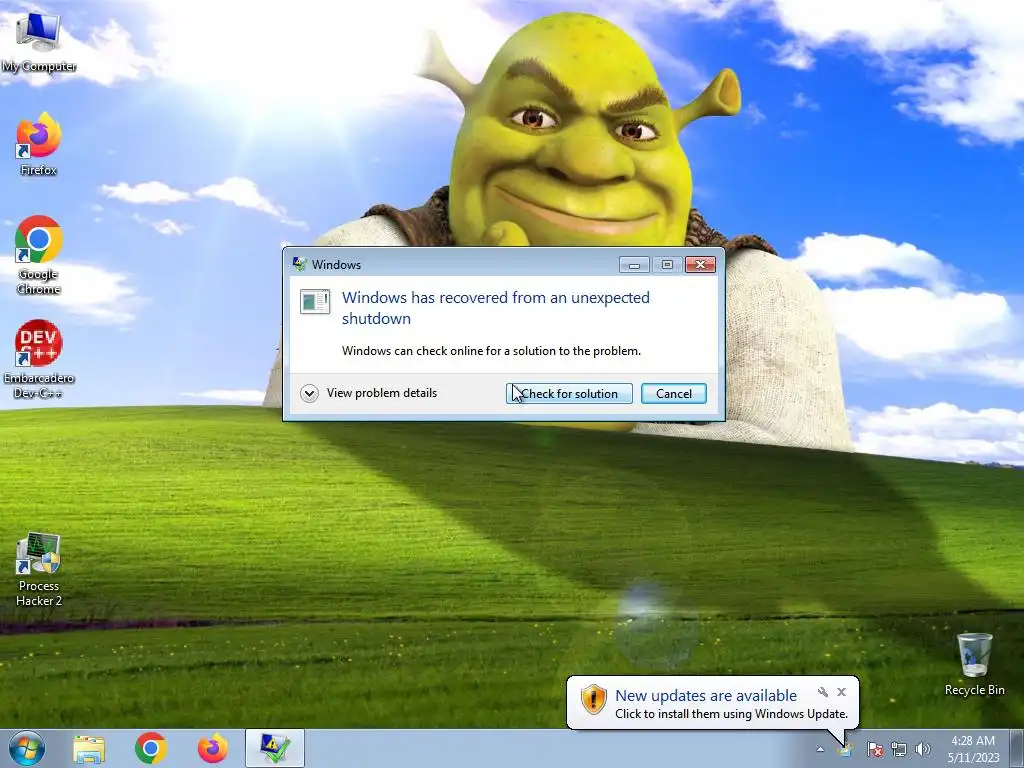Select the Process Hacker 2 desktop shortcut
This screenshot has height=768, width=1024.
(x=39, y=569)
